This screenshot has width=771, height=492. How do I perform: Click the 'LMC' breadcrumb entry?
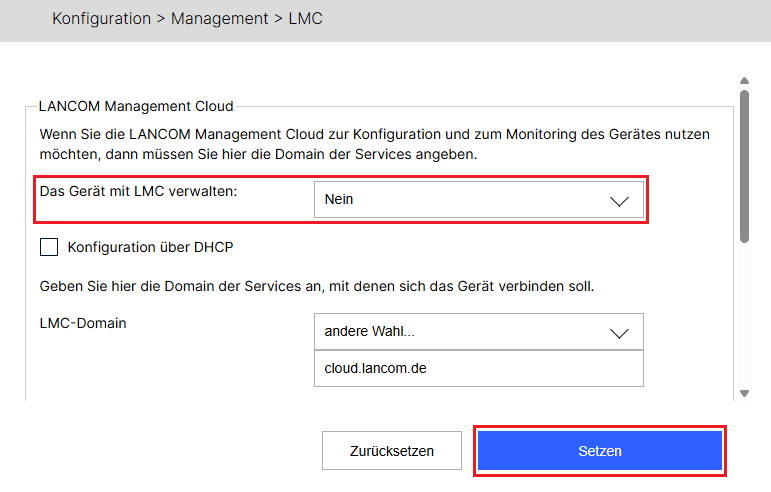click(305, 19)
